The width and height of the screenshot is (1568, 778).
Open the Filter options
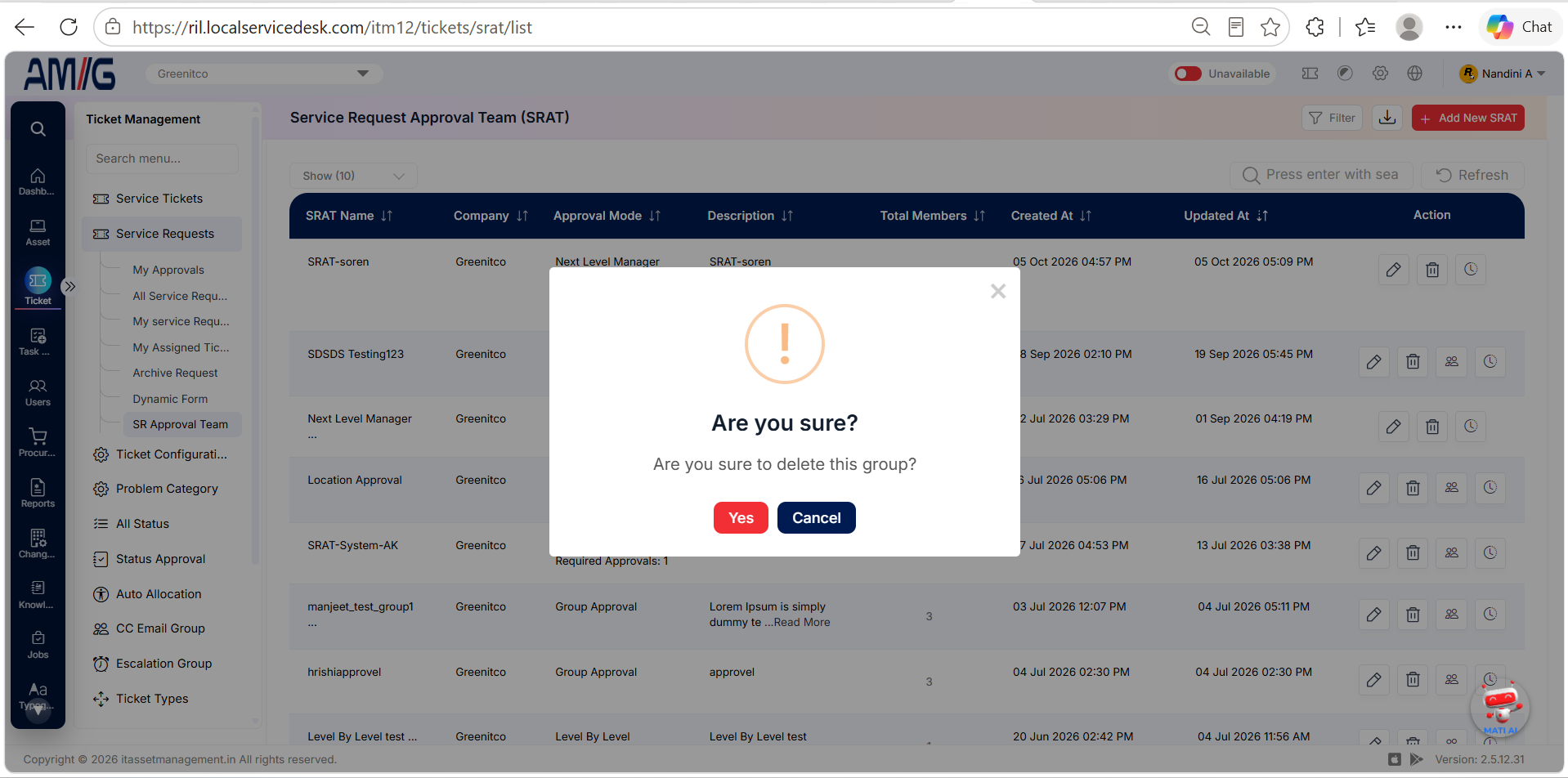(1332, 118)
